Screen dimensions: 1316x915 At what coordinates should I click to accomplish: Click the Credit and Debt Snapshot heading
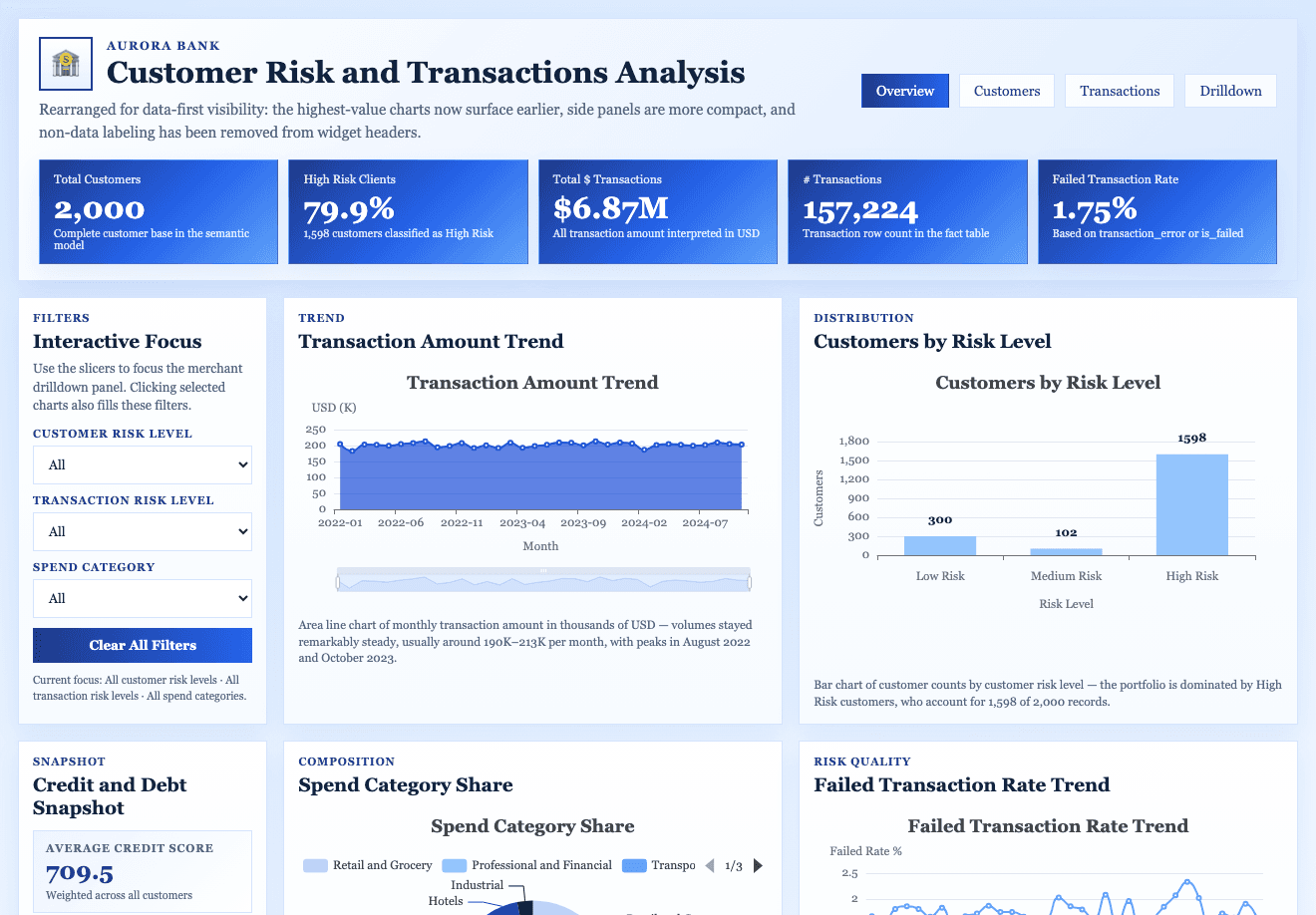(x=110, y=796)
